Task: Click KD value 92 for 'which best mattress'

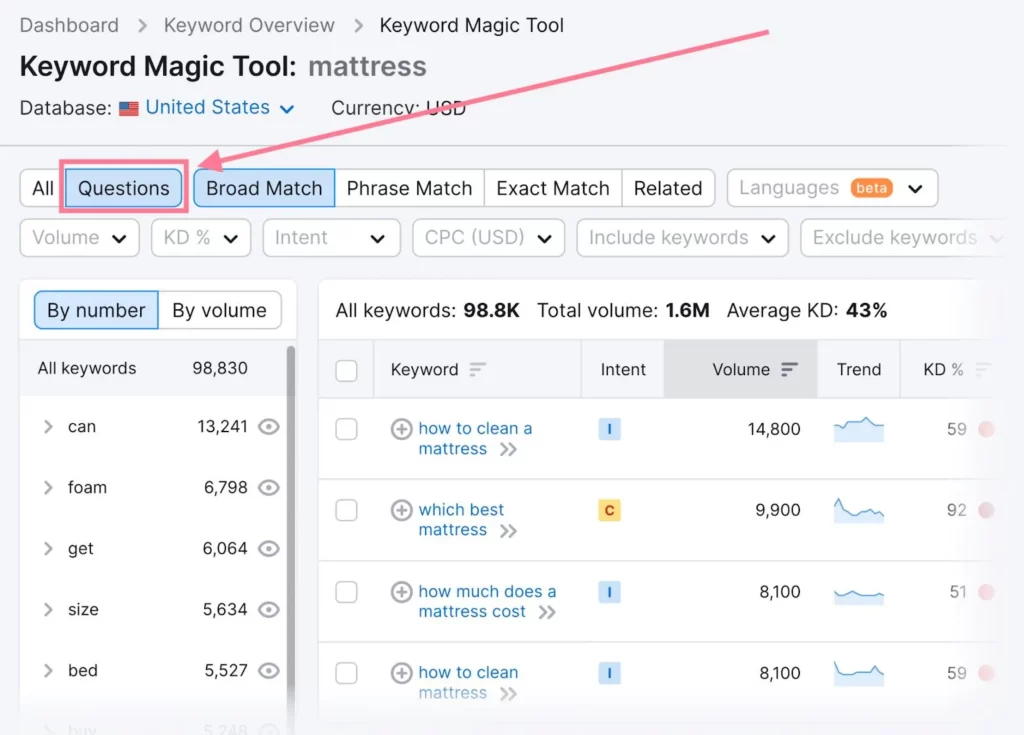Action: pos(957,510)
